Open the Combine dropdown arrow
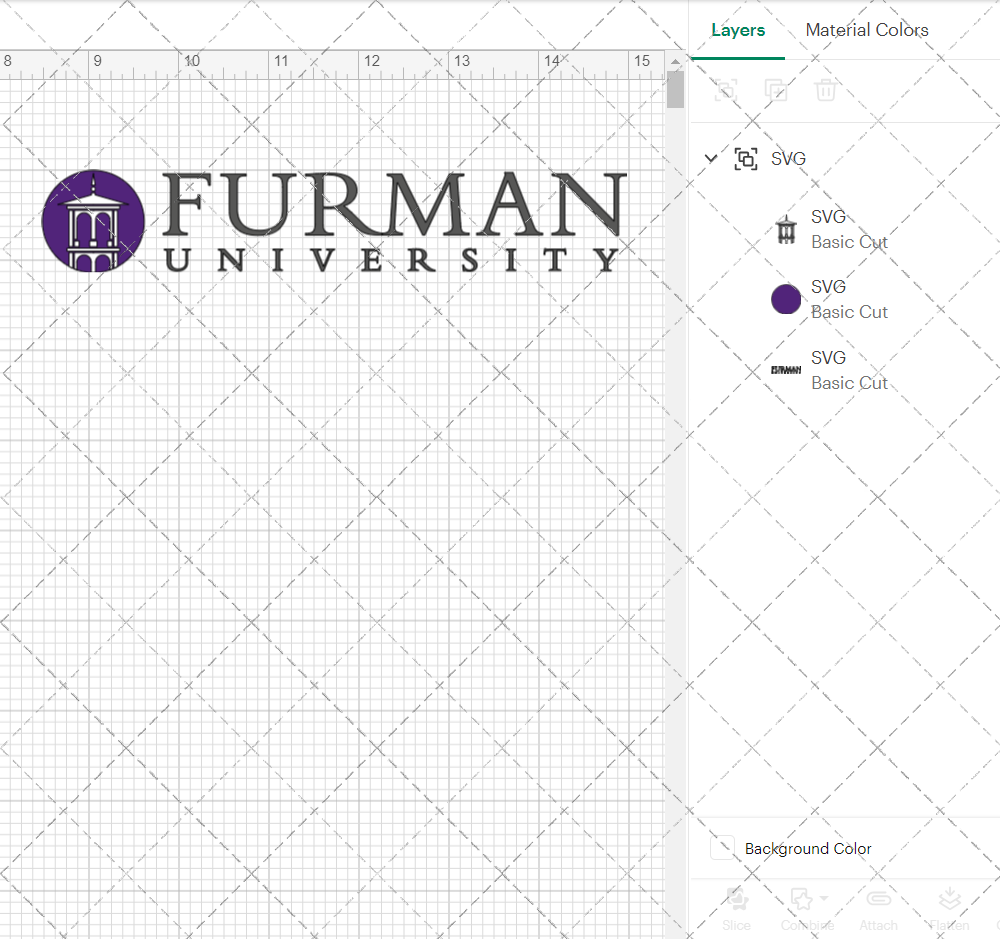The image size is (1000, 939). click(x=824, y=898)
